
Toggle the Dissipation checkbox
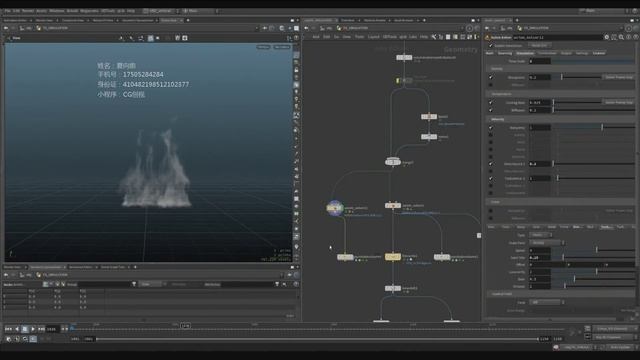point(491,77)
